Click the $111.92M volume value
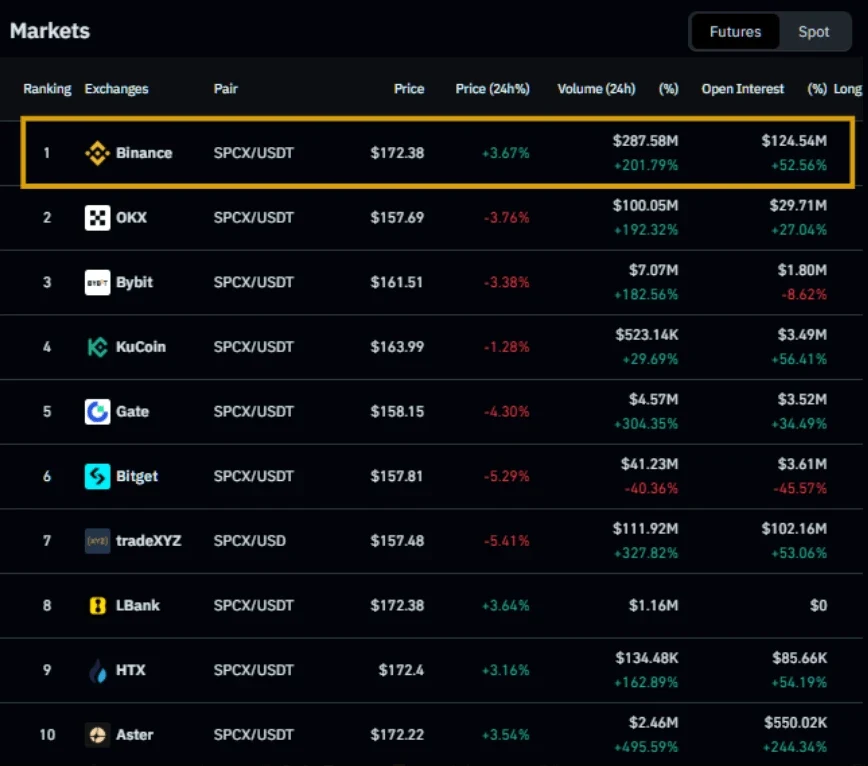The height and width of the screenshot is (766, 868). tap(645, 529)
